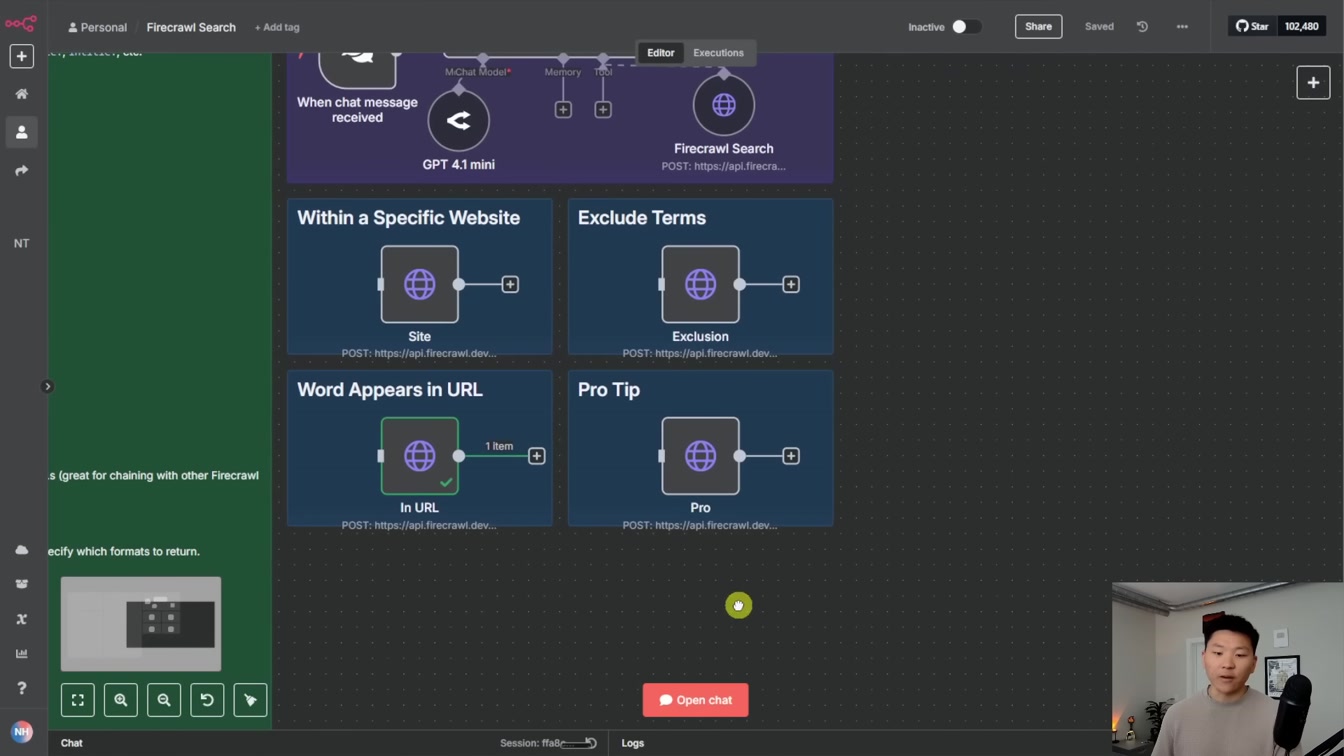Click the 'Exclude Terms' sticky title
Screen dimensions: 1344x756
coord(642,218)
